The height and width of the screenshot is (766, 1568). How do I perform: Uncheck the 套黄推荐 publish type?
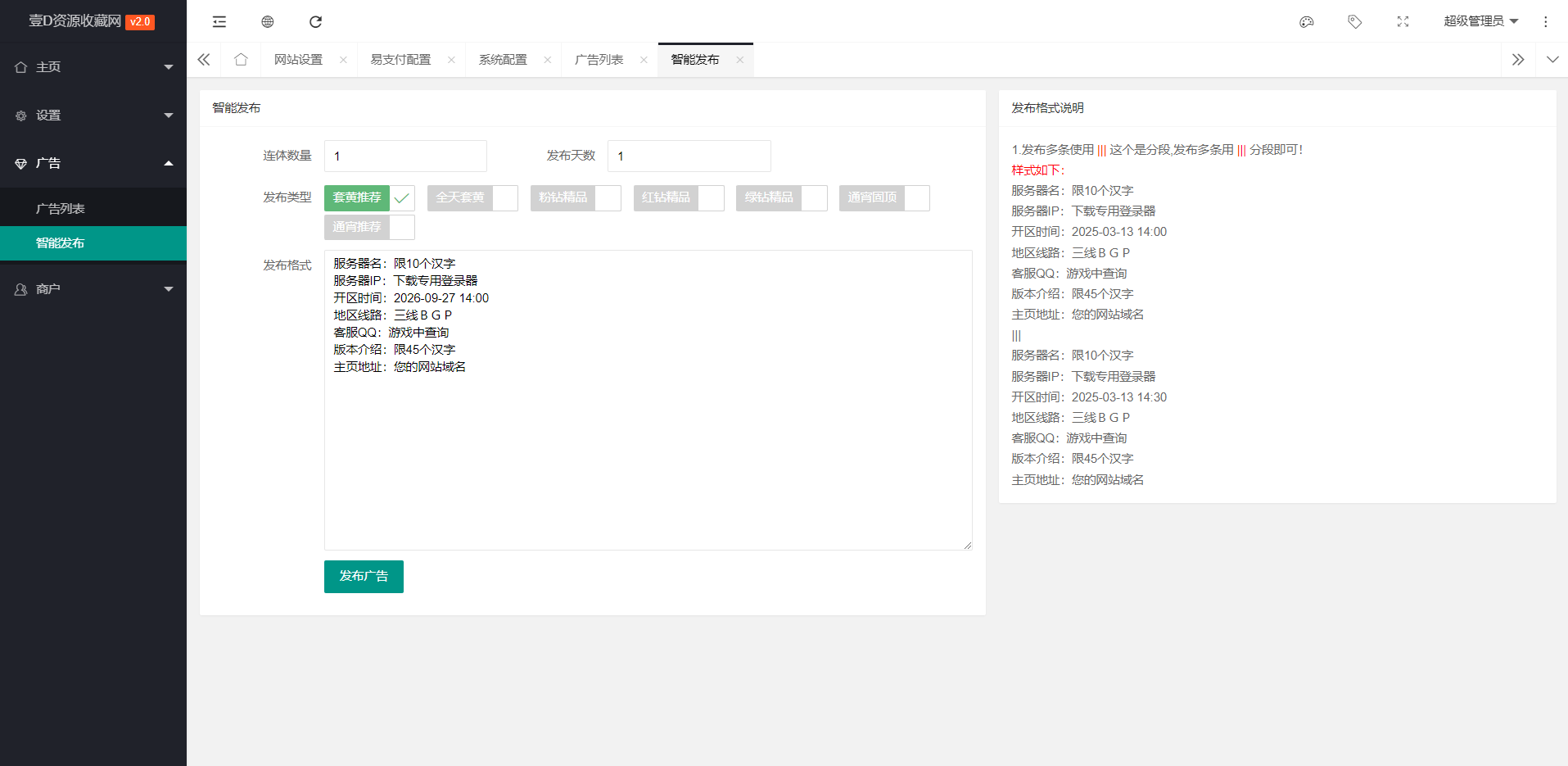click(x=369, y=197)
